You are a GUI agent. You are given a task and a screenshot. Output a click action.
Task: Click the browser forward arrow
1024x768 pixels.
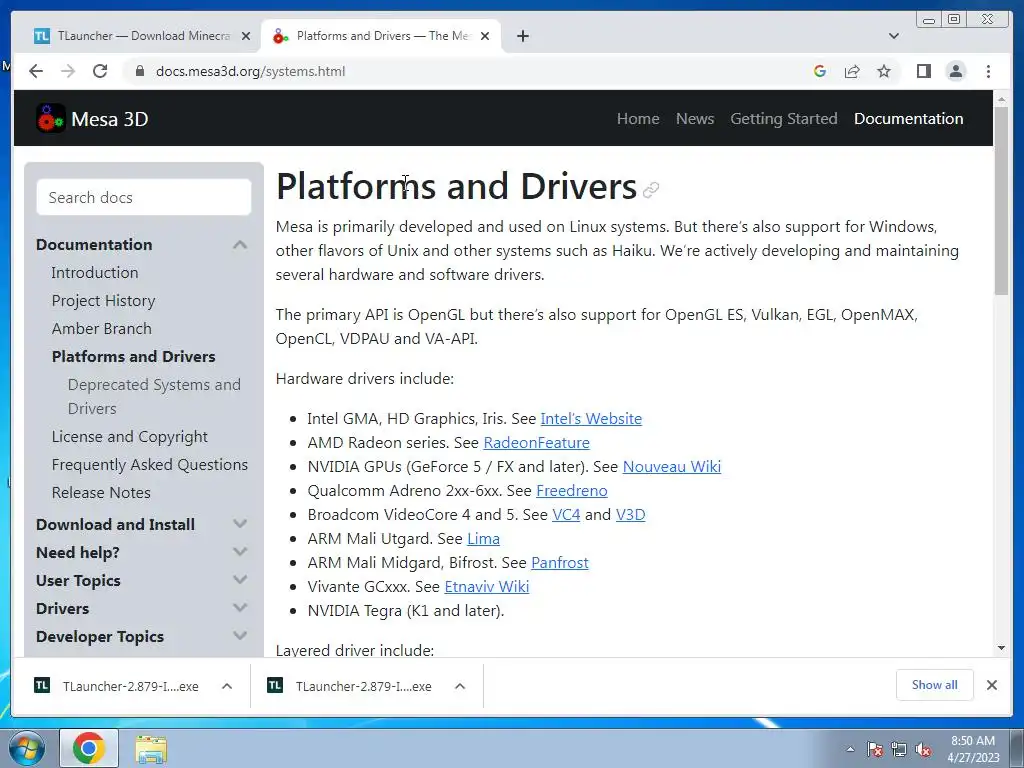point(68,71)
